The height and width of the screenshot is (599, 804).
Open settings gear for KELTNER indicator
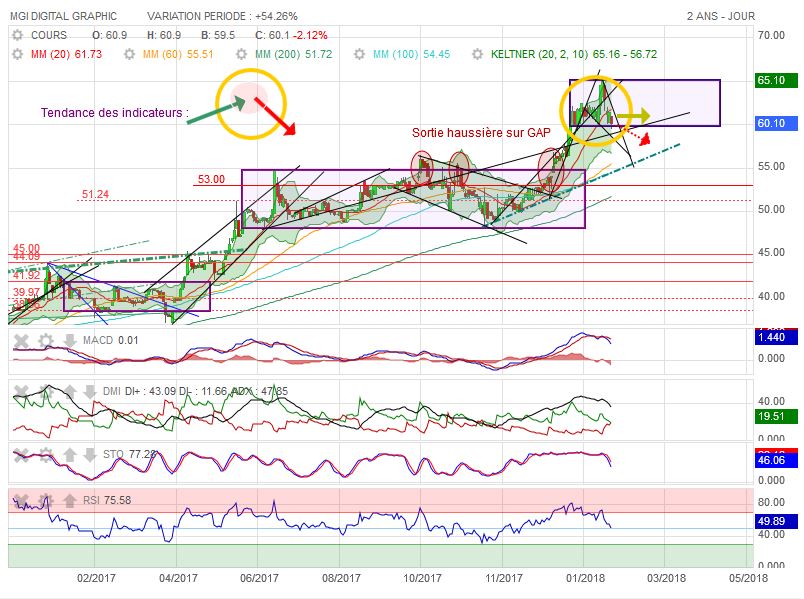(477, 54)
